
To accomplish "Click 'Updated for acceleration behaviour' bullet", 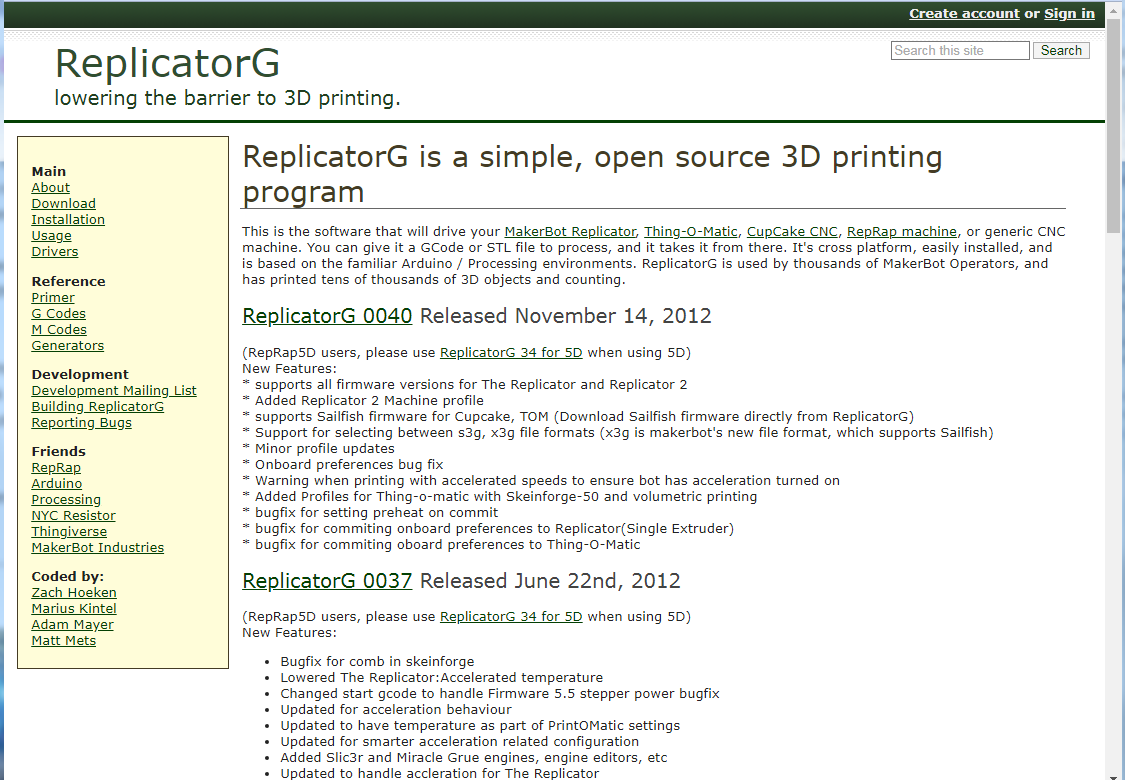I will point(396,710).
